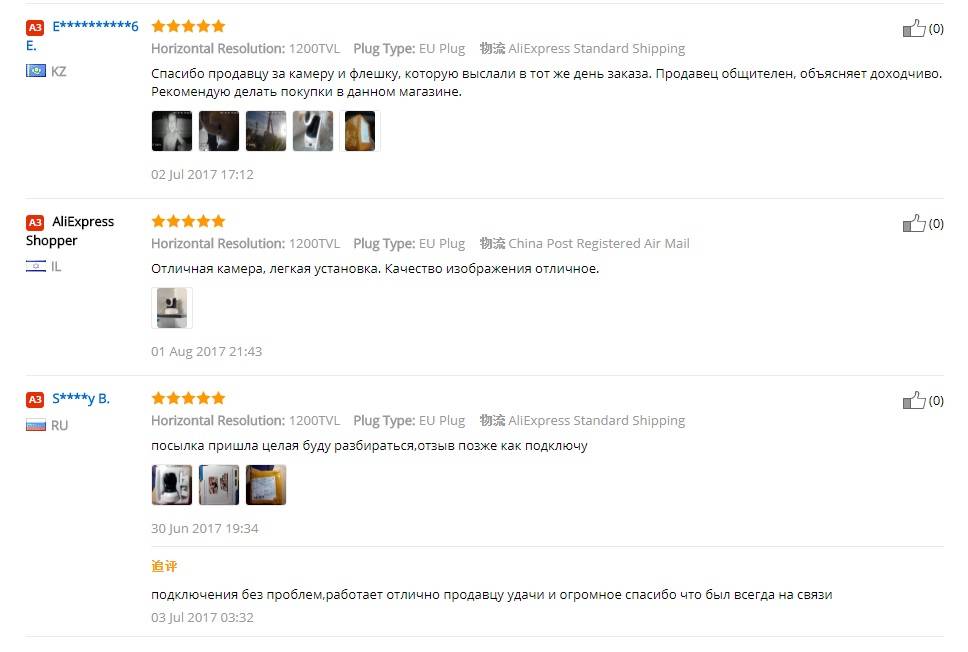Viewport: 968px width, 652px height.
Task: Open the second photo in the KZ review
Action: tap(219, 131)
